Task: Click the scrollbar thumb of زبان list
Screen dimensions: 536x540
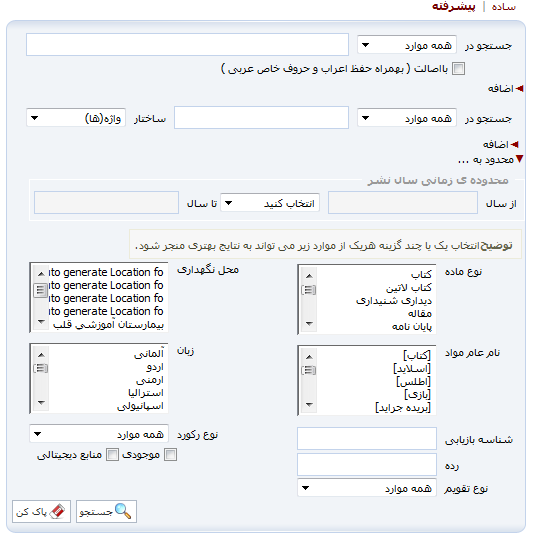Action: pyautogui.click(x=41, y=368)
